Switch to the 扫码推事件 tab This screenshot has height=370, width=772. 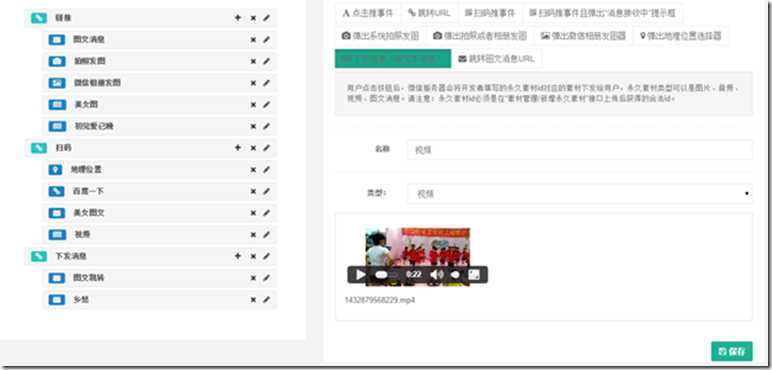coord(489,13)
